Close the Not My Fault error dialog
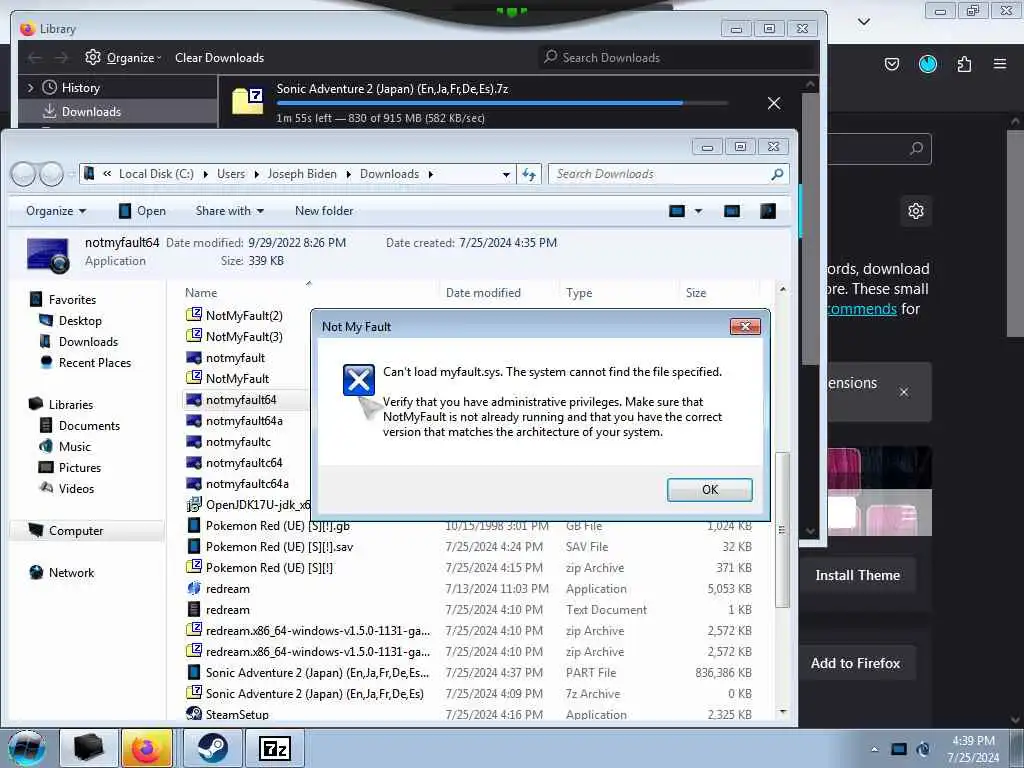Screen dimensions: 1024x768 [x=745, y=327]
